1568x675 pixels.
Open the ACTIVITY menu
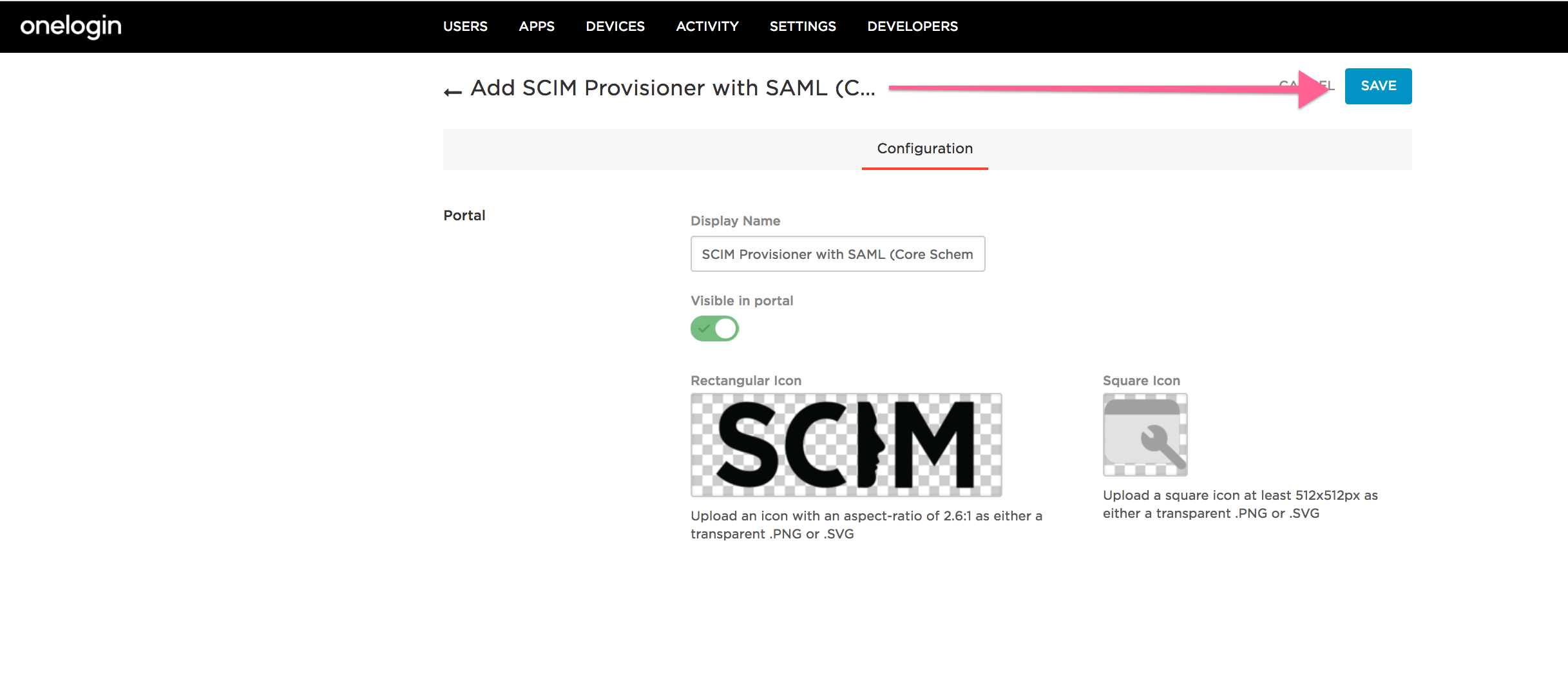pos(707,26)
